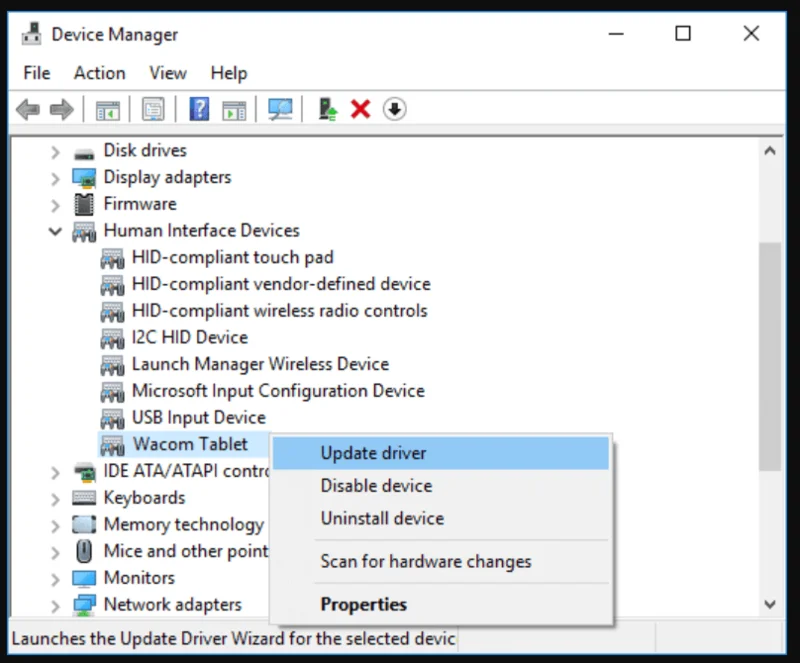Screen dimensions: 800x663
Task: Select the Firmware label
Action: [x=140, y=204]
